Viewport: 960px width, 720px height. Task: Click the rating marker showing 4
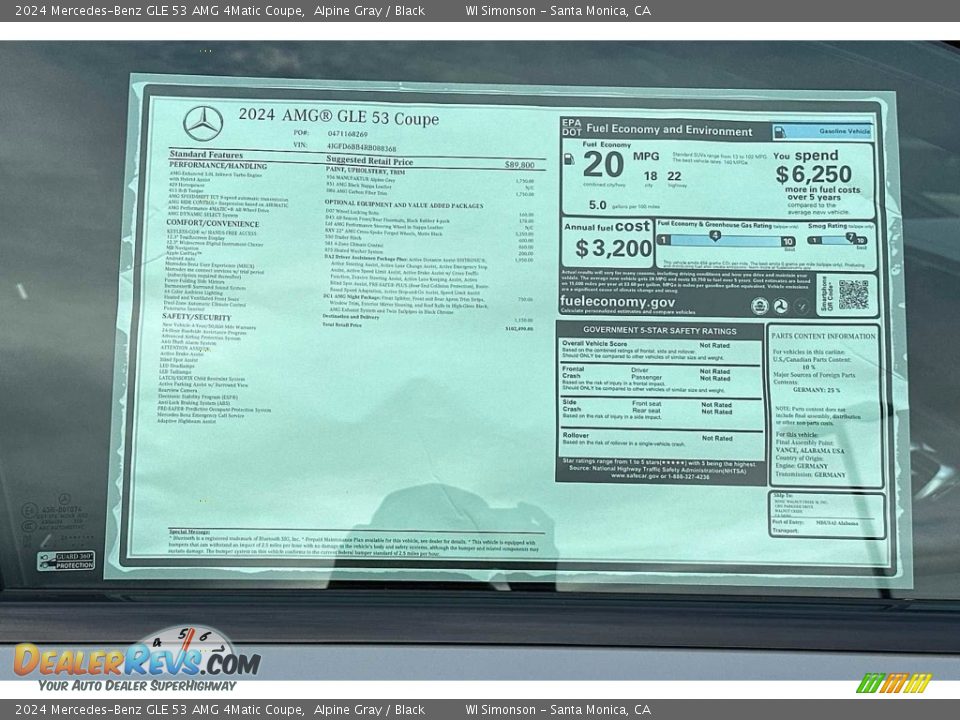pos(714,235)
